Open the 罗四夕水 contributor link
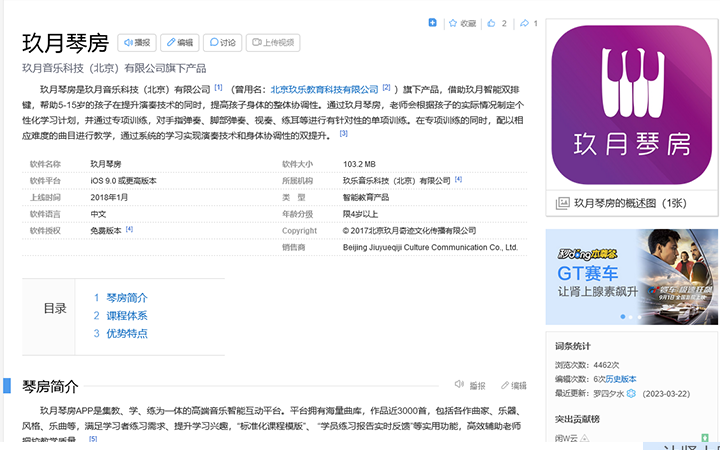This screenshot has width=720, height=450. (x=608, y=394)
